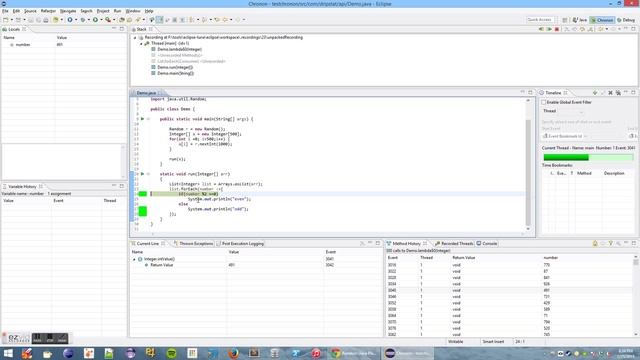
Task: Select the Stack view tab
Action: click(141, 29)
